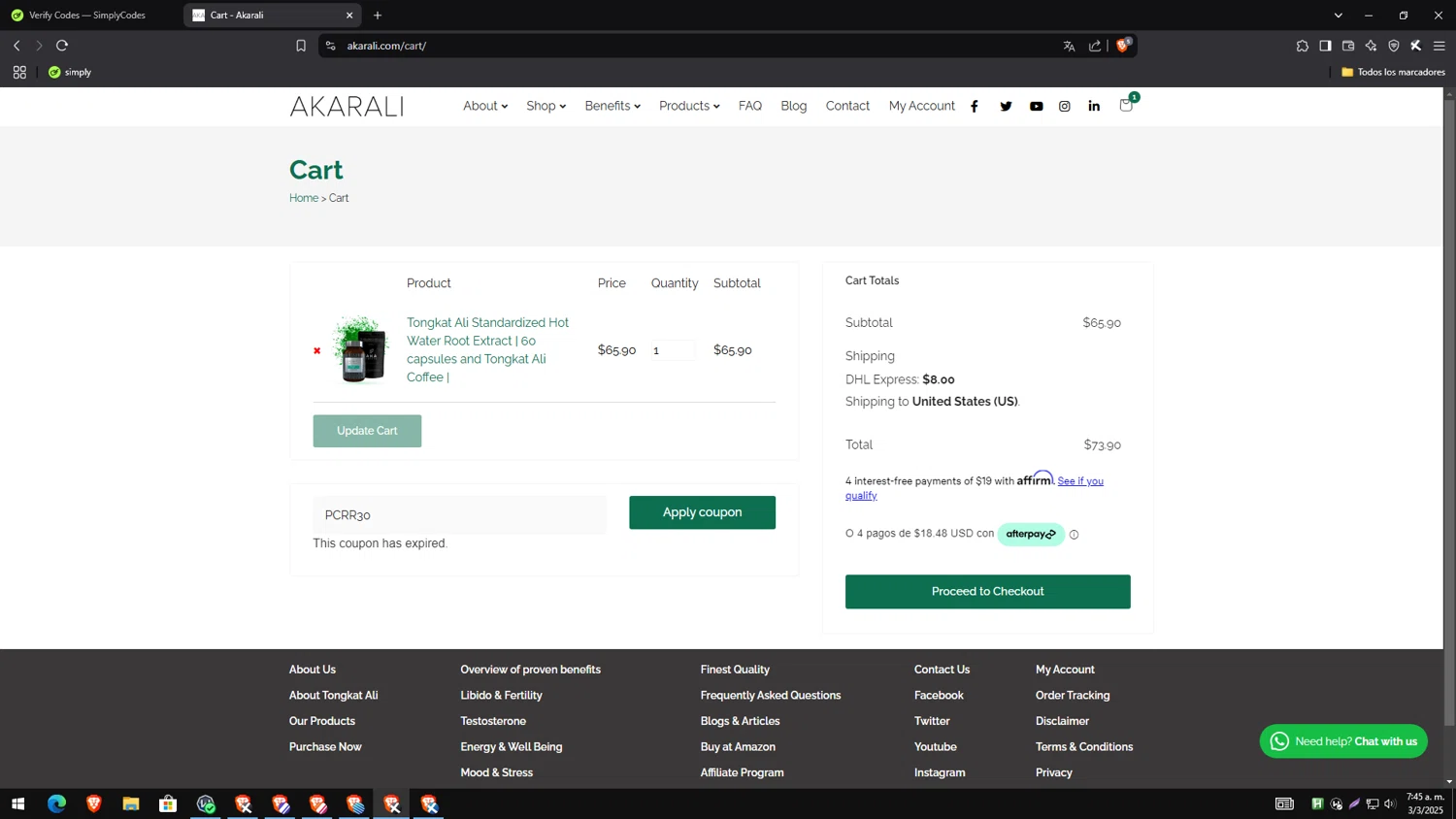Click the Update Cart button

367,431
